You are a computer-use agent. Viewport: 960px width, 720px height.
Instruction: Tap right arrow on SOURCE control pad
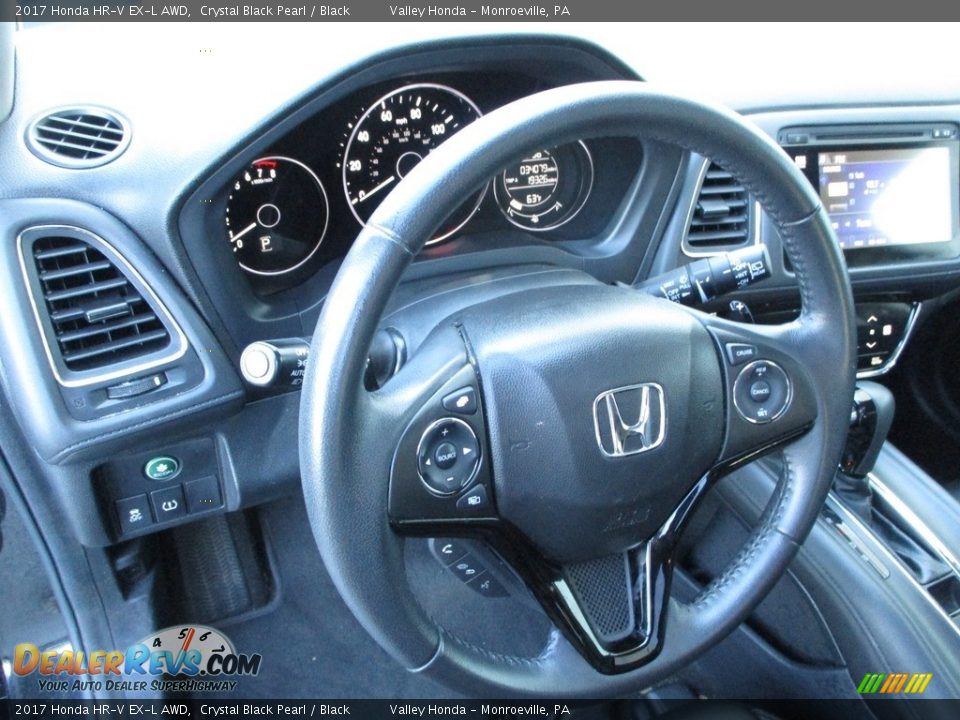click(x=468, y=452)
